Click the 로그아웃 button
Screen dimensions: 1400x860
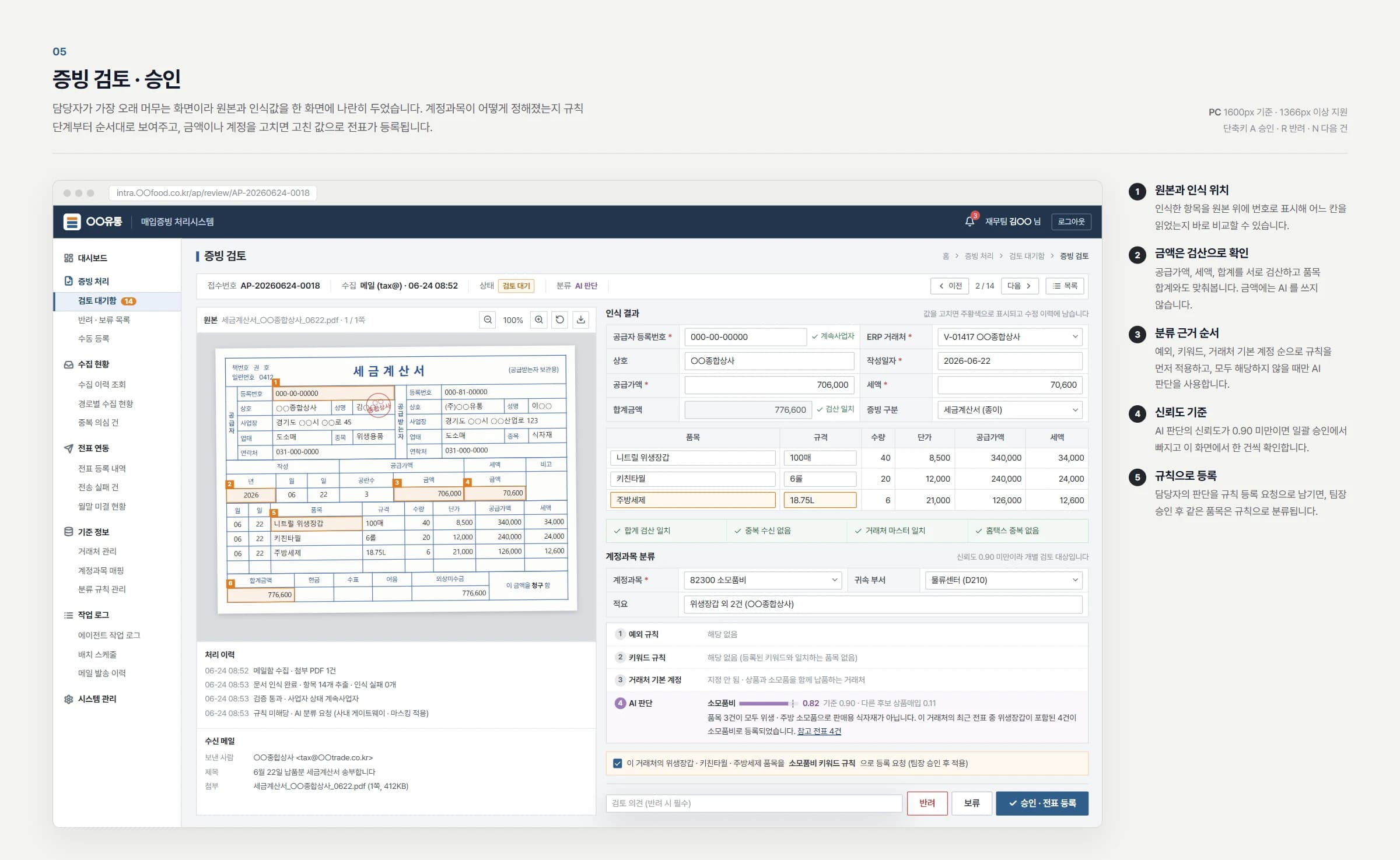(1071, 222)
